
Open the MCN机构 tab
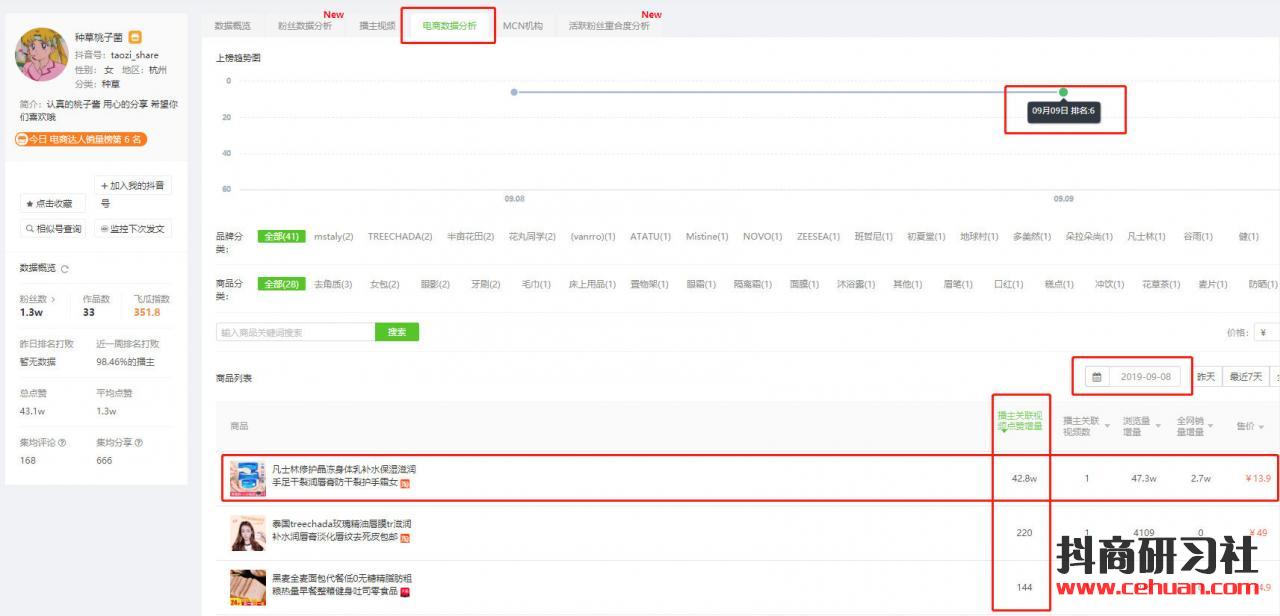[x=522, y=26]
